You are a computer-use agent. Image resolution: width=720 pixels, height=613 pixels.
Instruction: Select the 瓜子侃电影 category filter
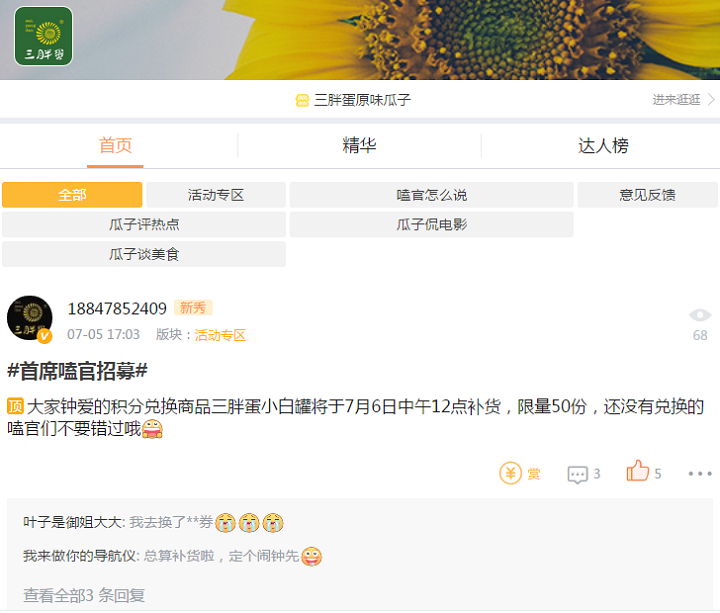[x=431, y=224]
